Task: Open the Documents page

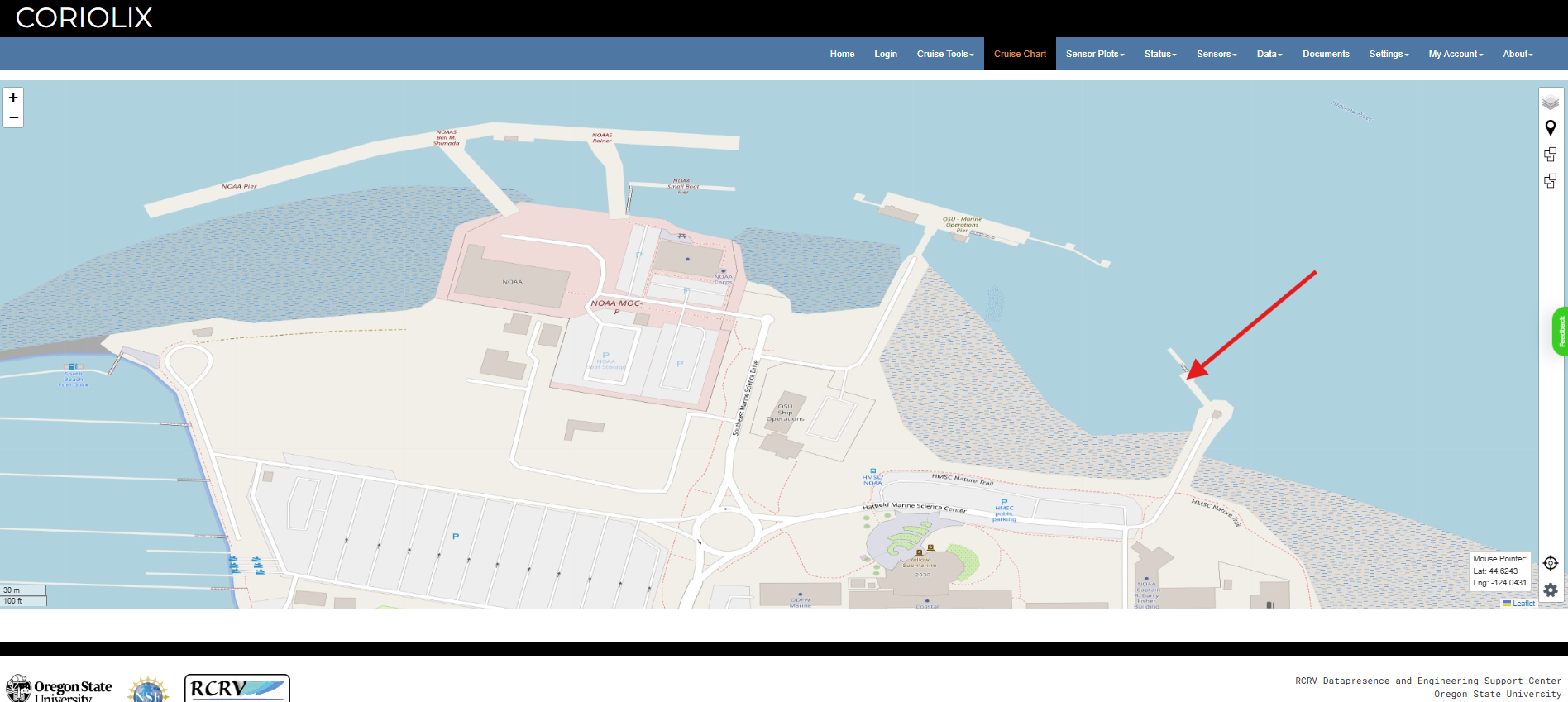Action: point(1326,54)
